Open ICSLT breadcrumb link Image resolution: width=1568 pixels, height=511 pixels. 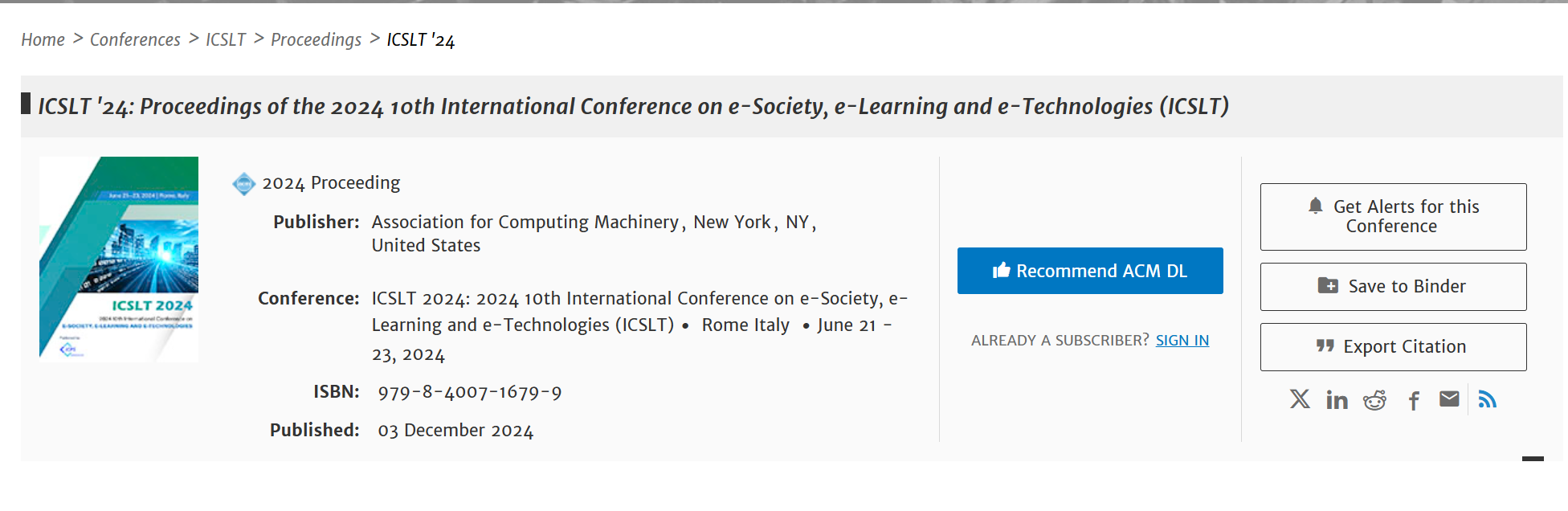point(226,39)
